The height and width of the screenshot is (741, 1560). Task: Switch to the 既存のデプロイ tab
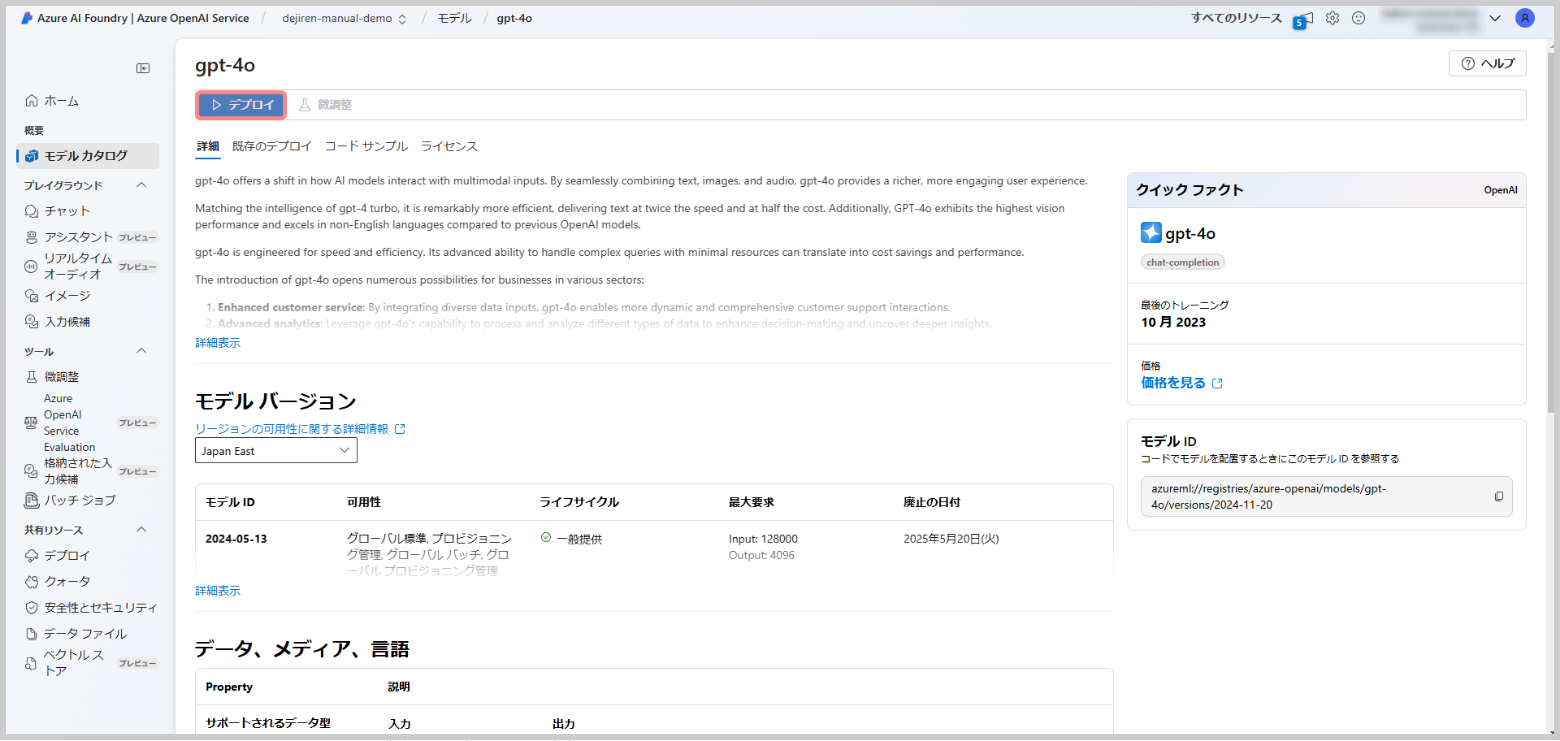[272, 146]
